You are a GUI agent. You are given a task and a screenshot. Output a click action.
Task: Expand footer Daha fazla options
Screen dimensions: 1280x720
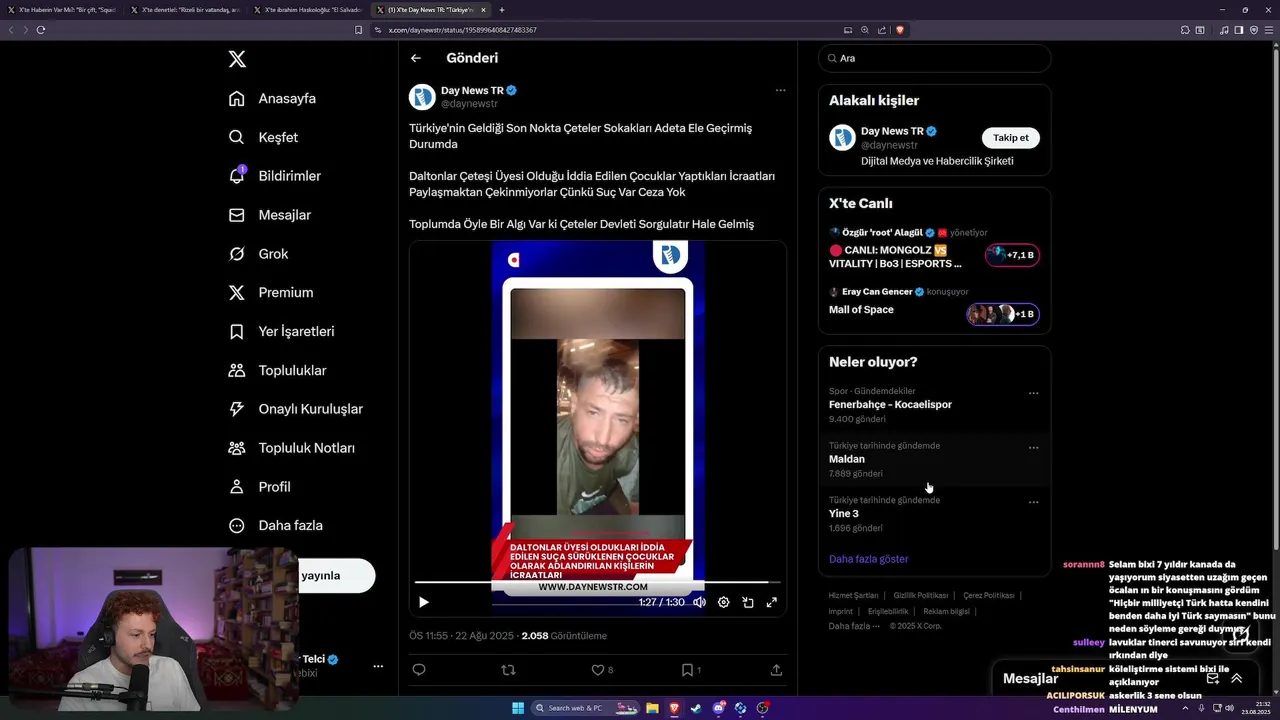tap(854, 626)
